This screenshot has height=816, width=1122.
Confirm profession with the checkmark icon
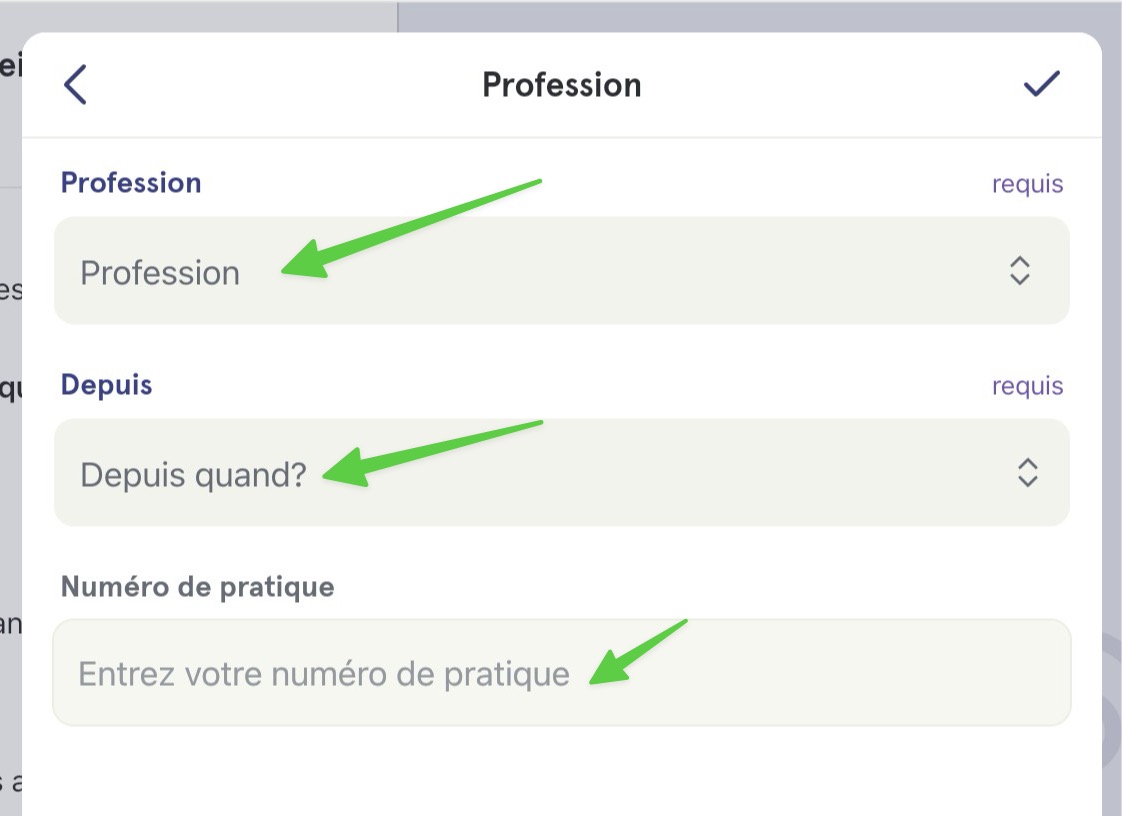click(x=1041, y=84)
